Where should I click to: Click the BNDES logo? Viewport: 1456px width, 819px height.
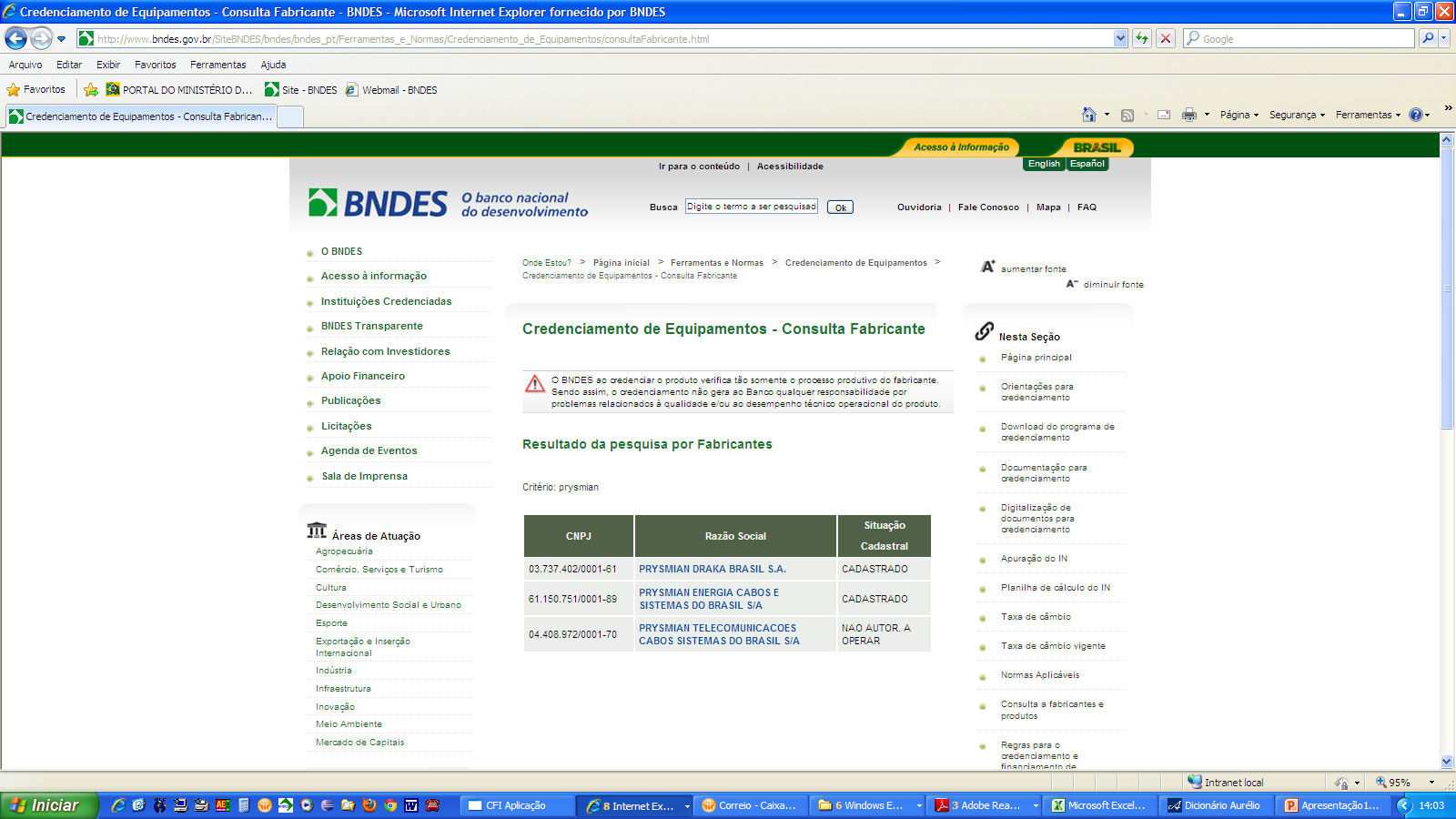pos(378,203)
